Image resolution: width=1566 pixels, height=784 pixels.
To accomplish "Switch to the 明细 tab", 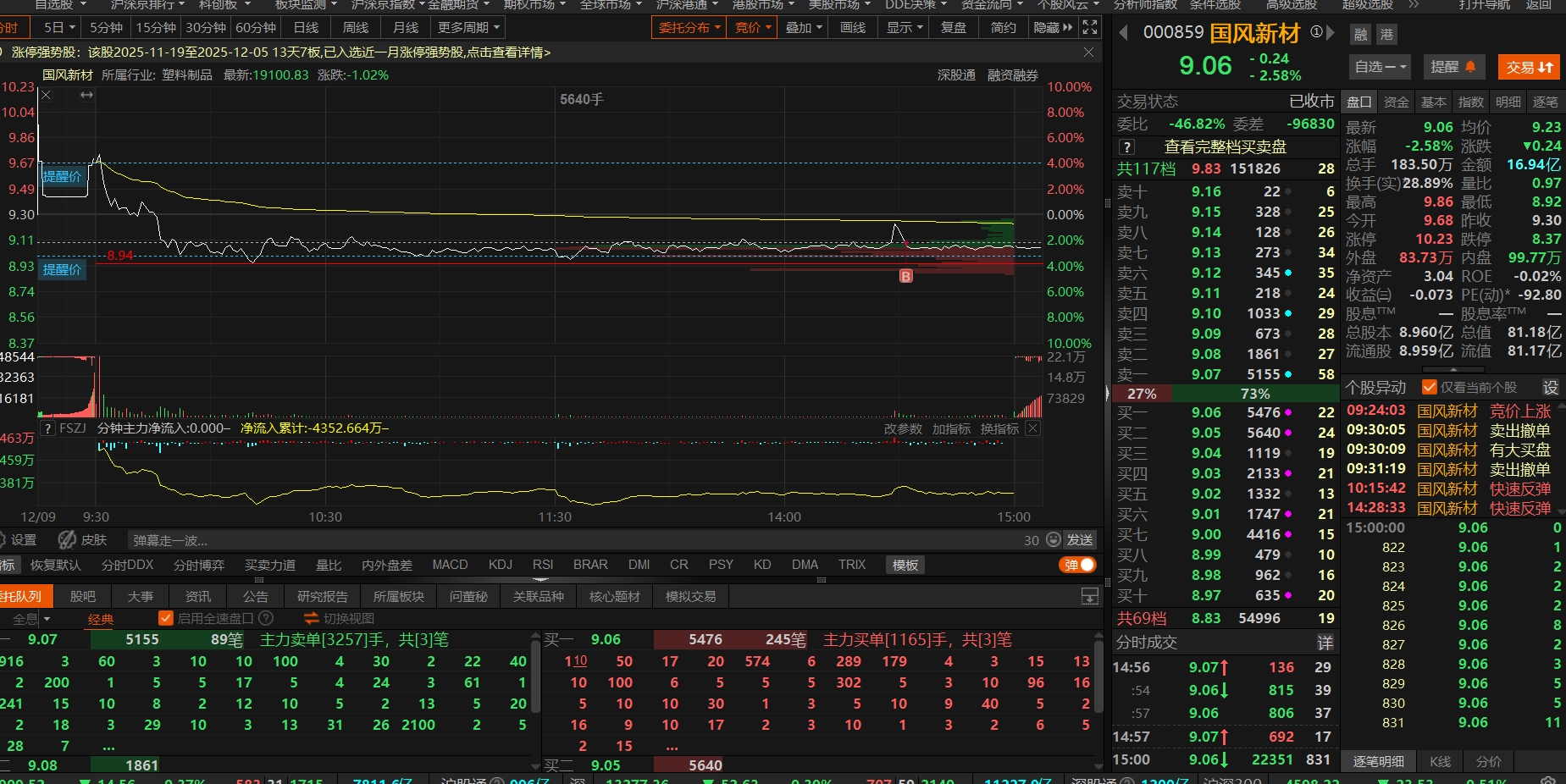I will point(1508,102).
